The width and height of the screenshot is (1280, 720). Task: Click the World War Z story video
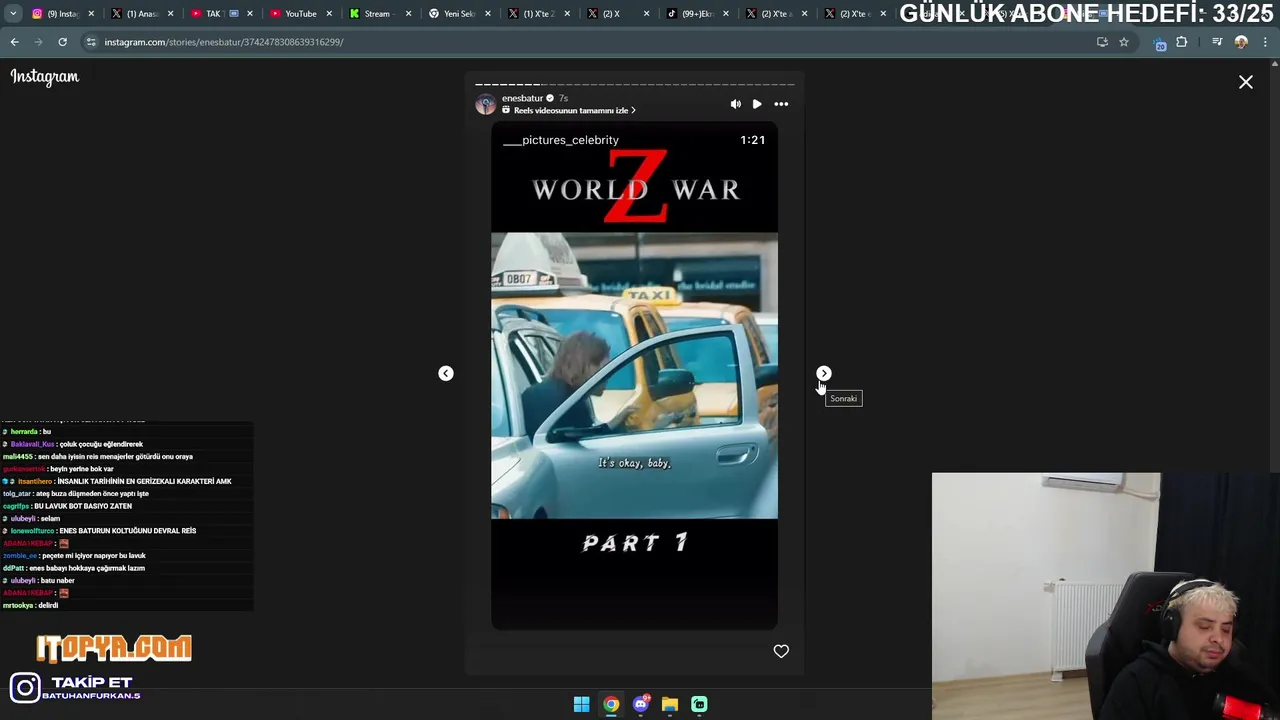click(x=634, y=376)
